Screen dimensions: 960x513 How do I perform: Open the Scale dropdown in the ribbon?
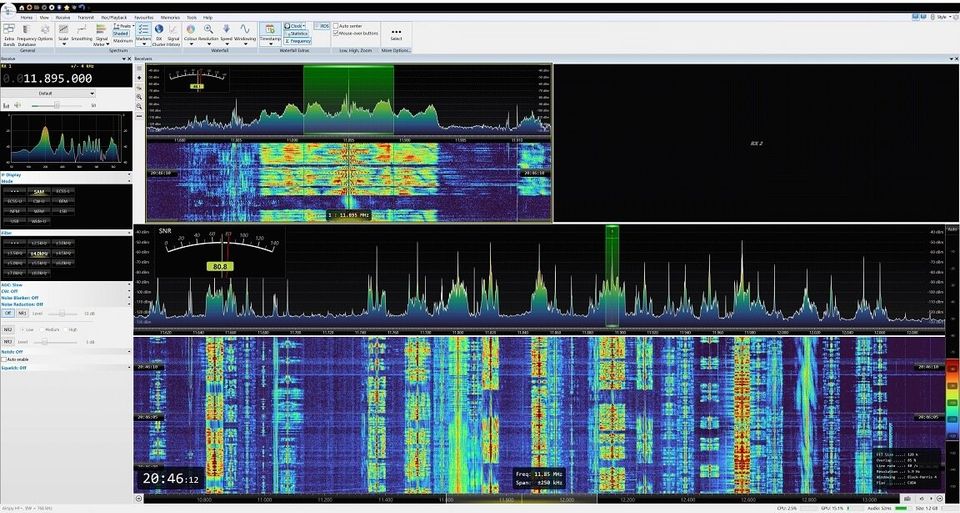point(64,43)
